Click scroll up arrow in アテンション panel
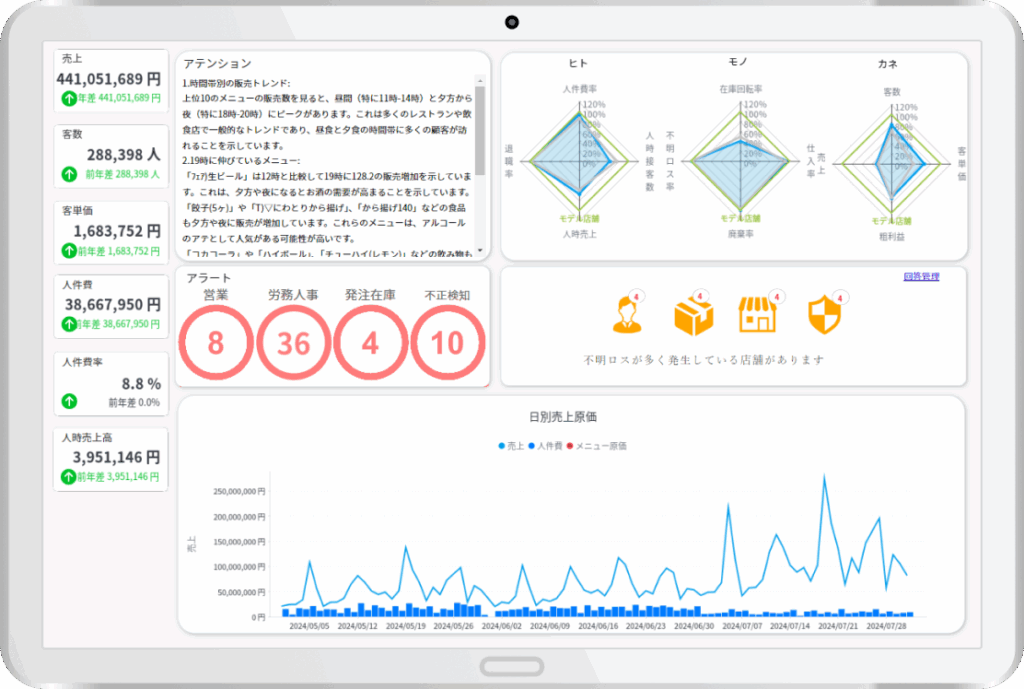Viewport: 1024px width, 689px height. point(480,80)
